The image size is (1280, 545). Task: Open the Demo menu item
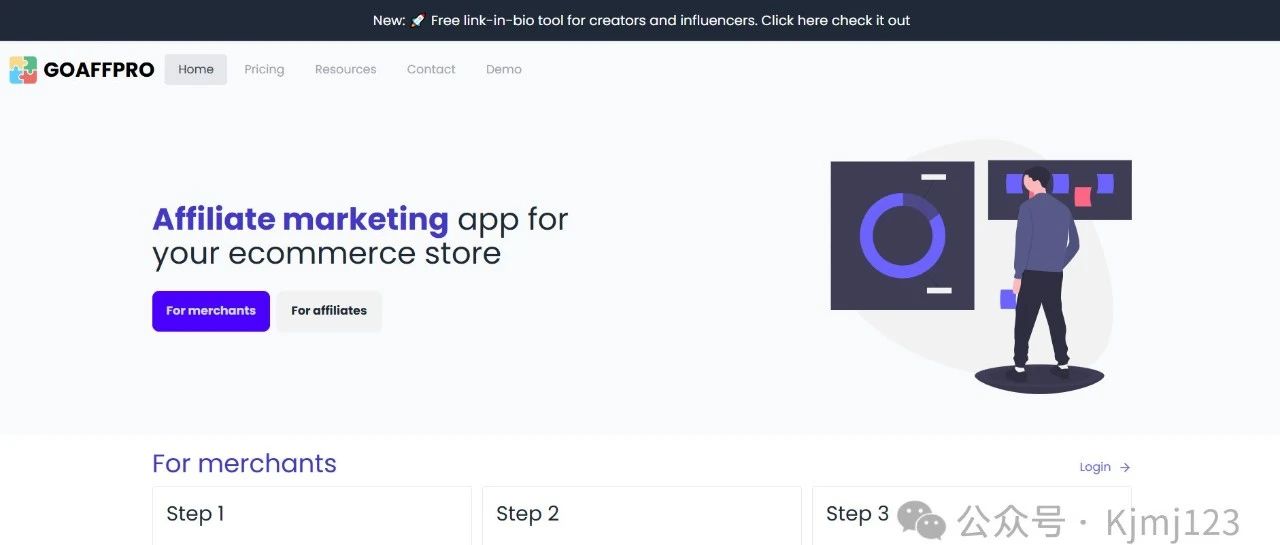tap(504, 69)
